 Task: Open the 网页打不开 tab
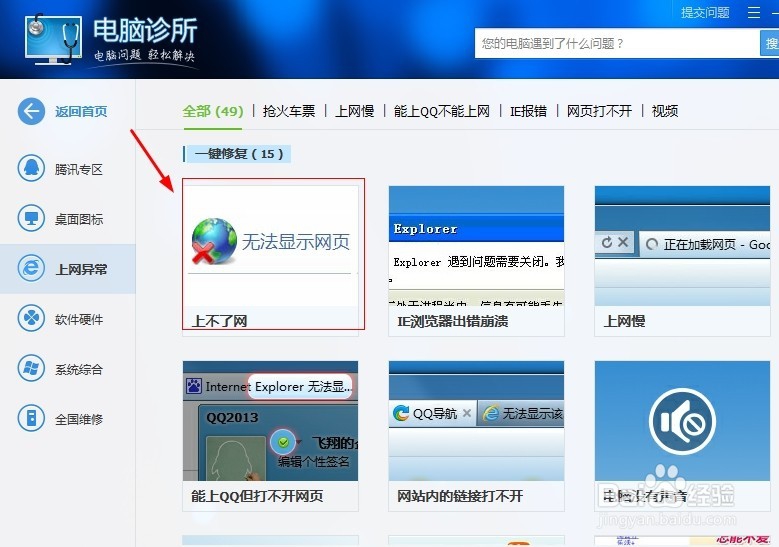tap(599, 111)
